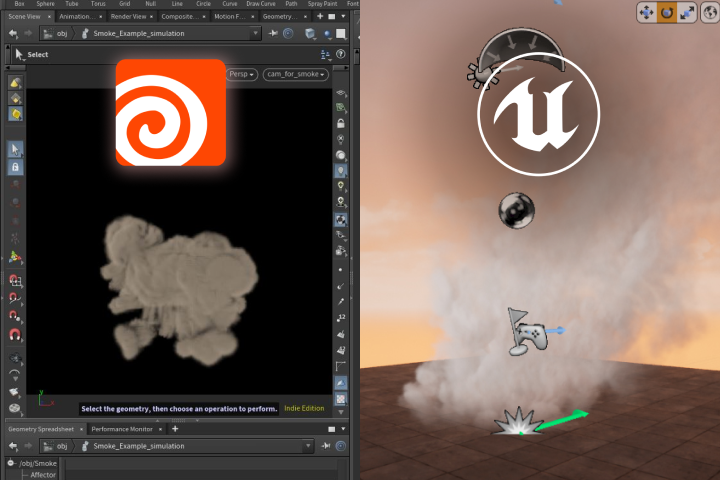The height and width of the screenshot is (480, 720).
Task: Click the Sphere shelf tool
Action: tap(45, 4)
